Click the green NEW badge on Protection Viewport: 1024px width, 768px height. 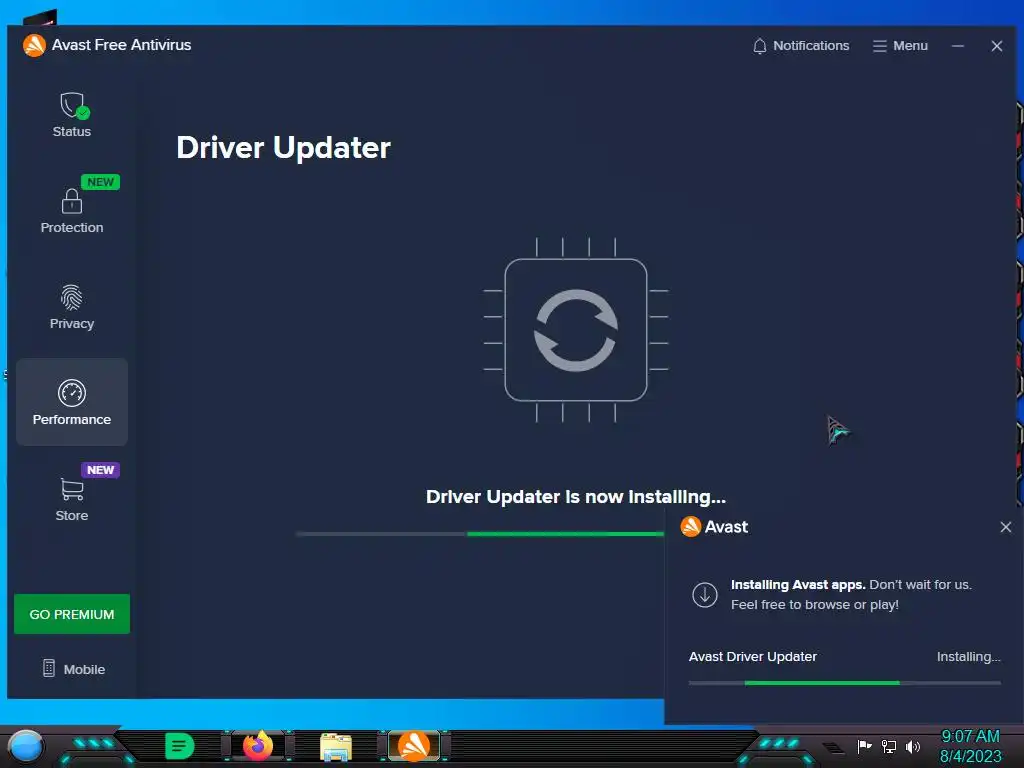(101, 182)
